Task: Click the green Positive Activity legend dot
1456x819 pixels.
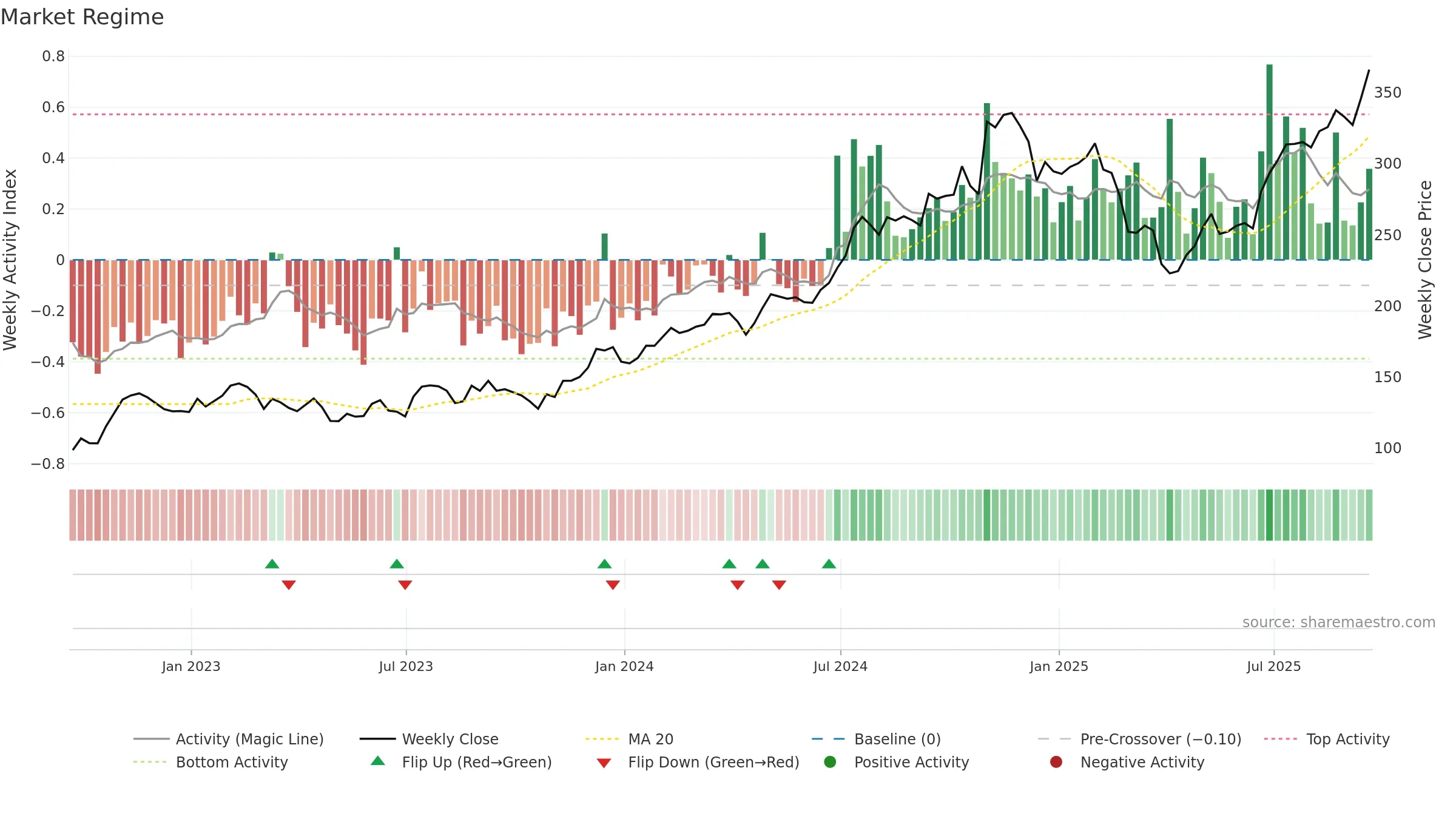Action: click(x=830, y=761)
